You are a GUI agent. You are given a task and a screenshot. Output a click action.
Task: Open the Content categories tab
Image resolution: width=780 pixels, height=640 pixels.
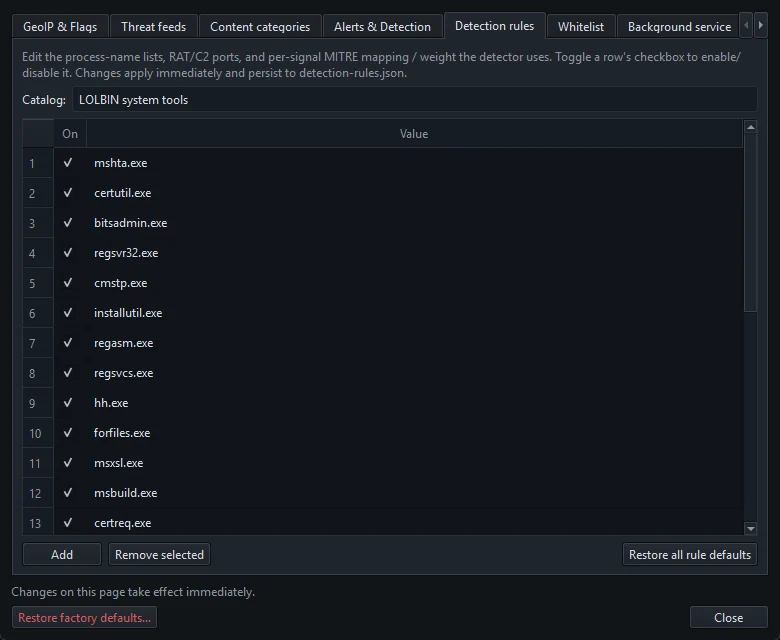click(260, 26)
